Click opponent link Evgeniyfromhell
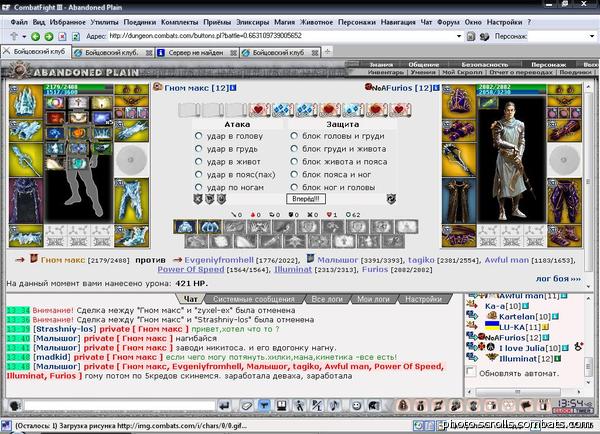Image resolution: width=600 pixels, height=434 pixels. click(x=219, y=260)
